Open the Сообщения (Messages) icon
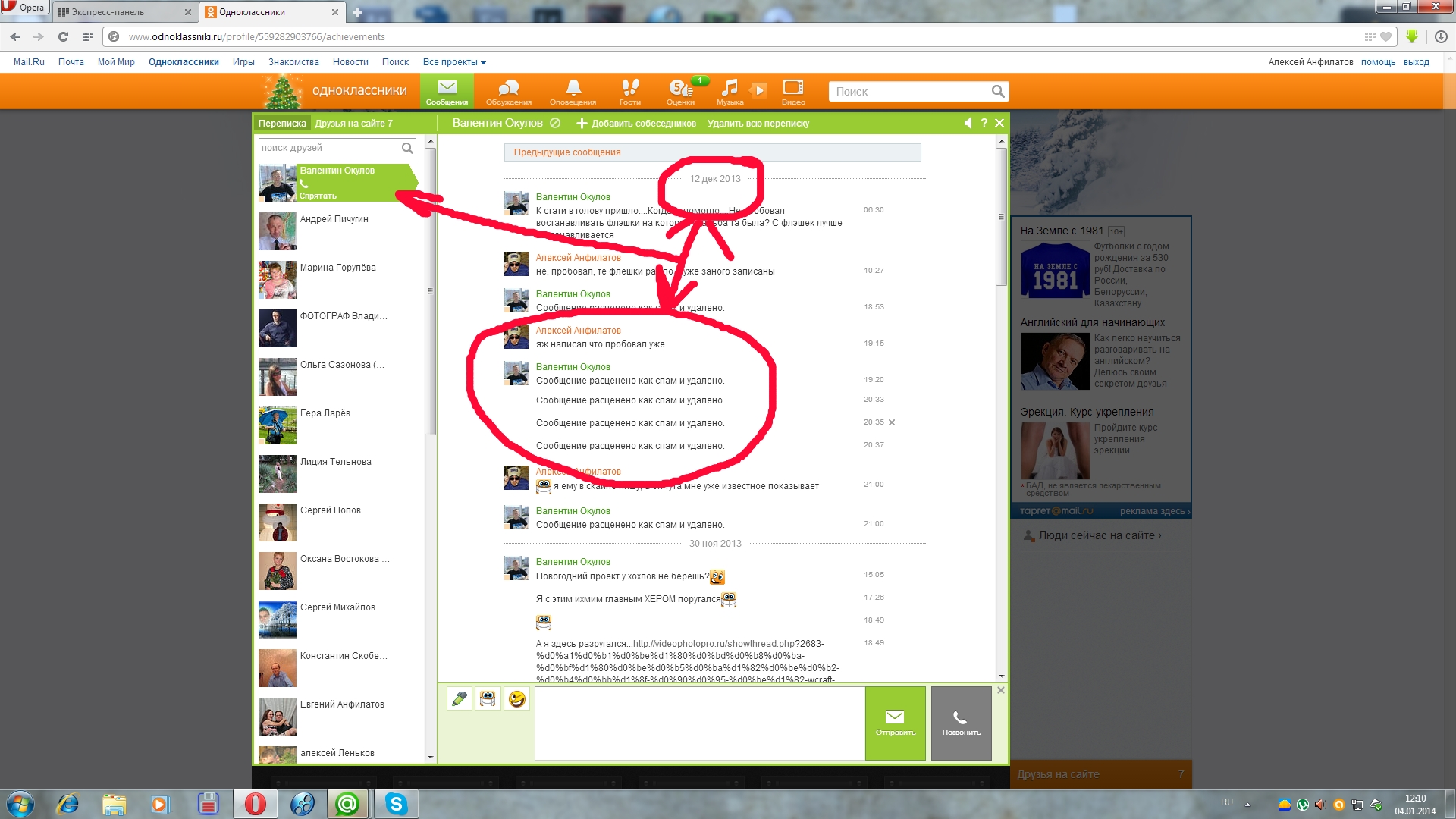 click(447, 91)
